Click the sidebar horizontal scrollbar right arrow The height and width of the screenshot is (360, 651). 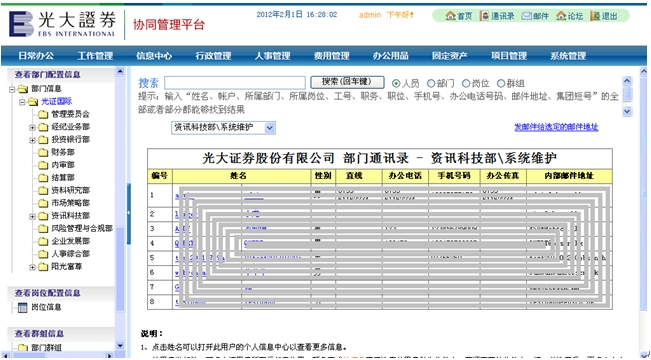109,356
